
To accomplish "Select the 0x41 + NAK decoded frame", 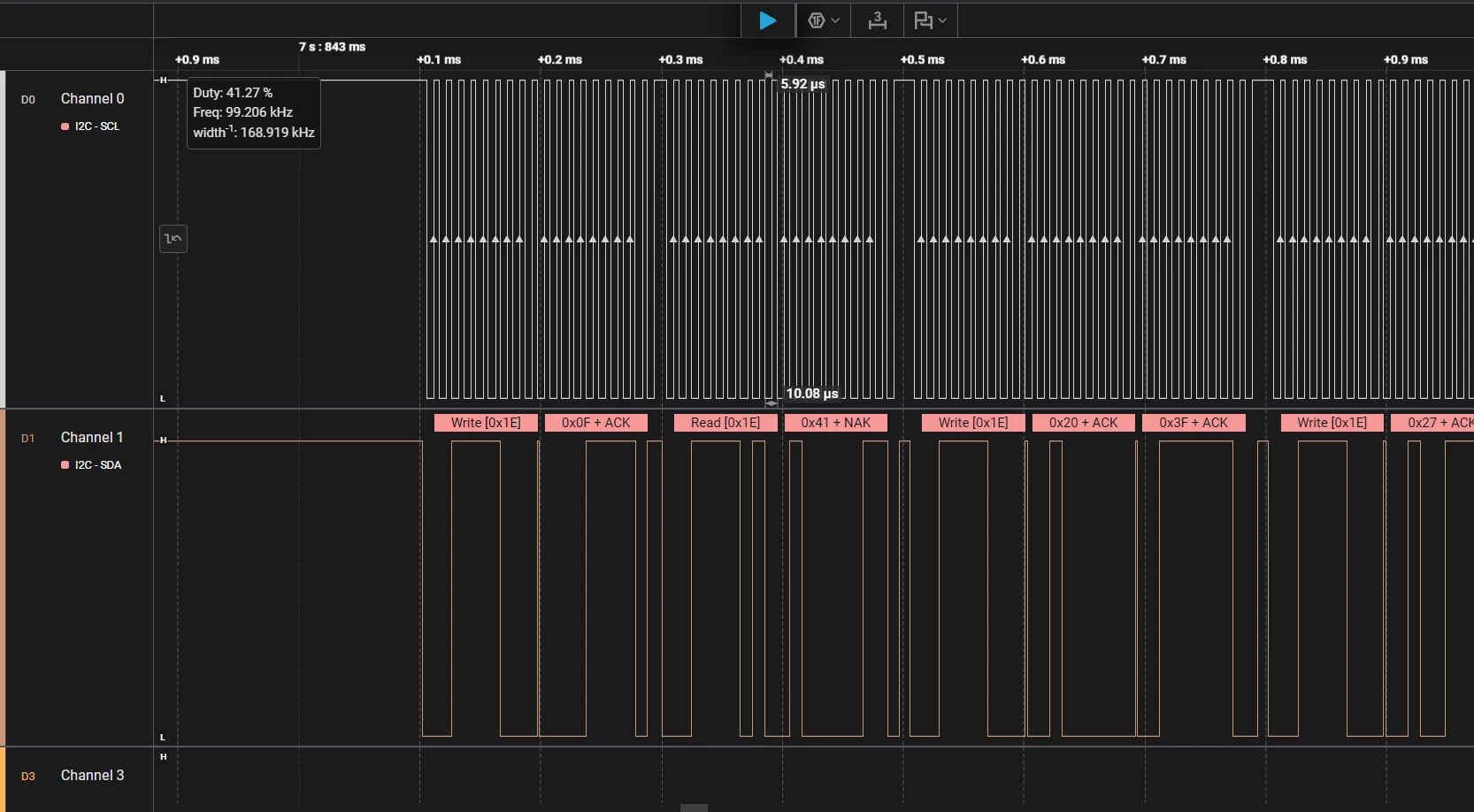I will click(836, 423).
